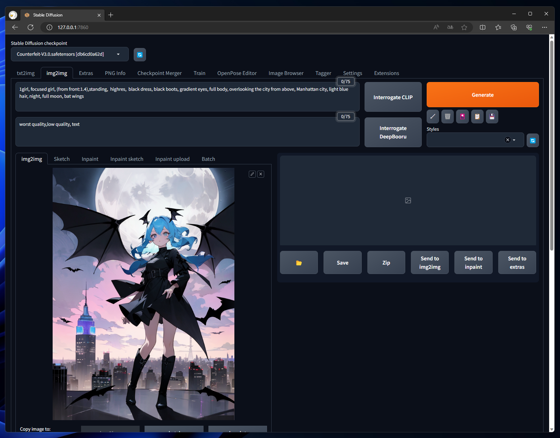
Task: Show extra networks with the pink card icon
Action: 462,116
